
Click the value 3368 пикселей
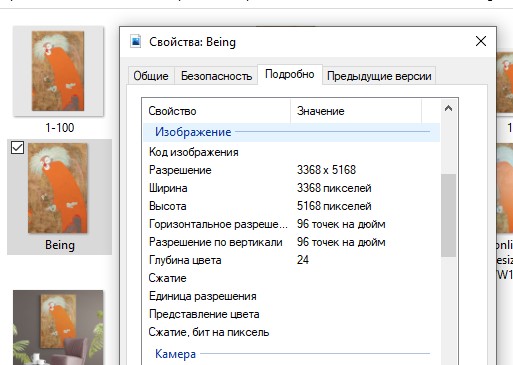coord(334,188)
